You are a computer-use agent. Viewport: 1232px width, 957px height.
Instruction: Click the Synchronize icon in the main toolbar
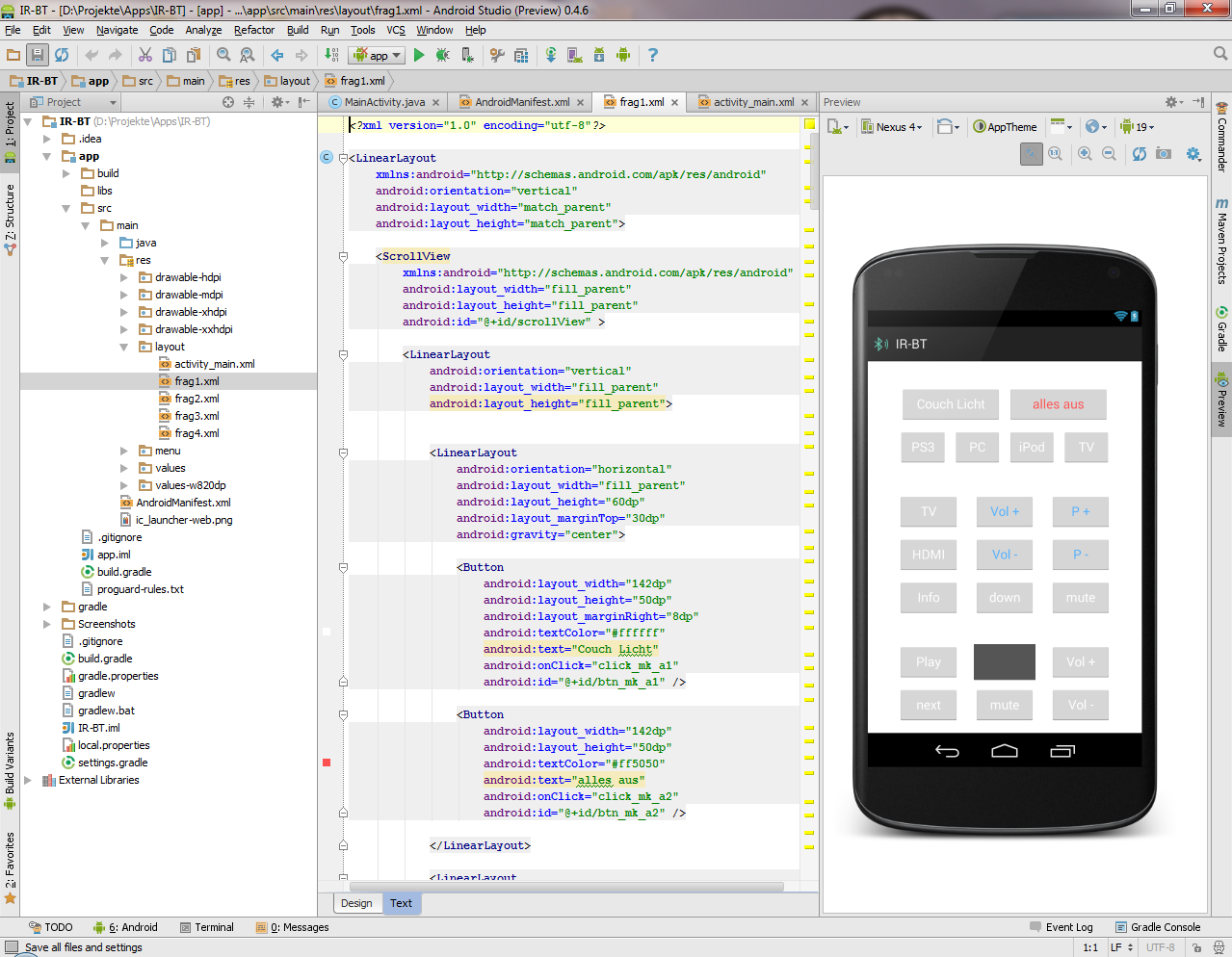(62, 55)
